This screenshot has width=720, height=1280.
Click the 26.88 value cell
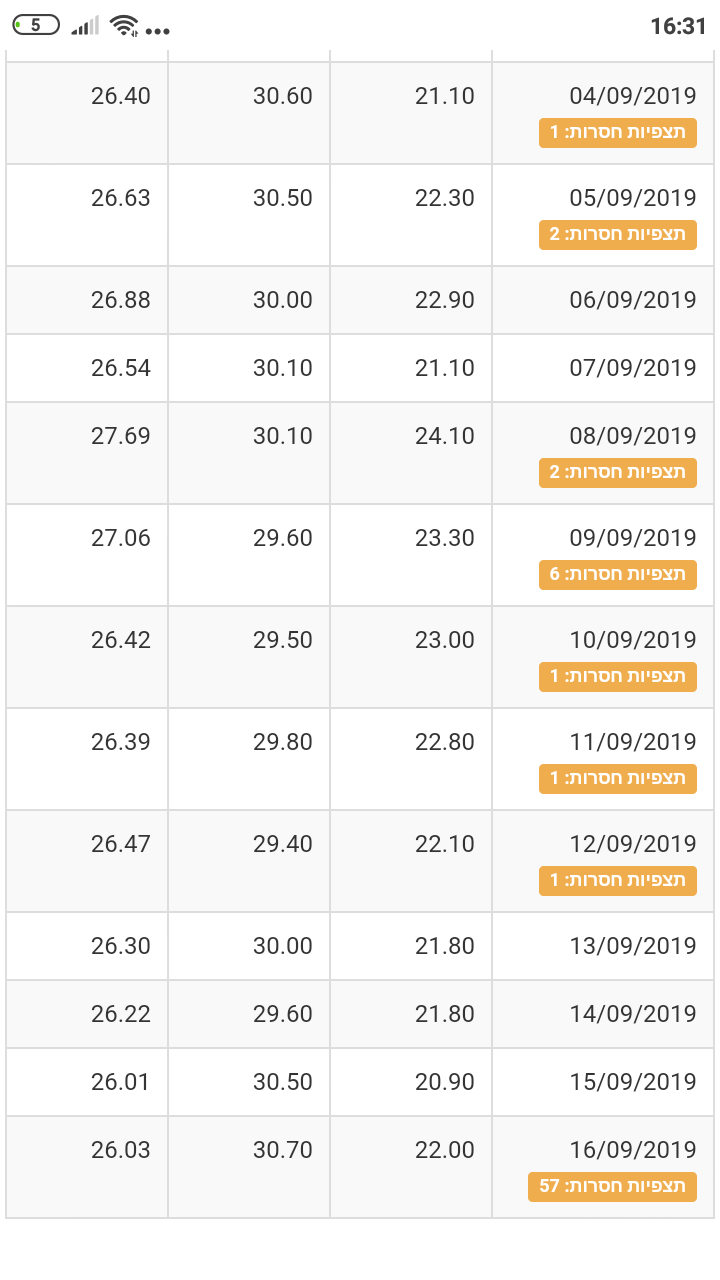[x=121, y=300]
